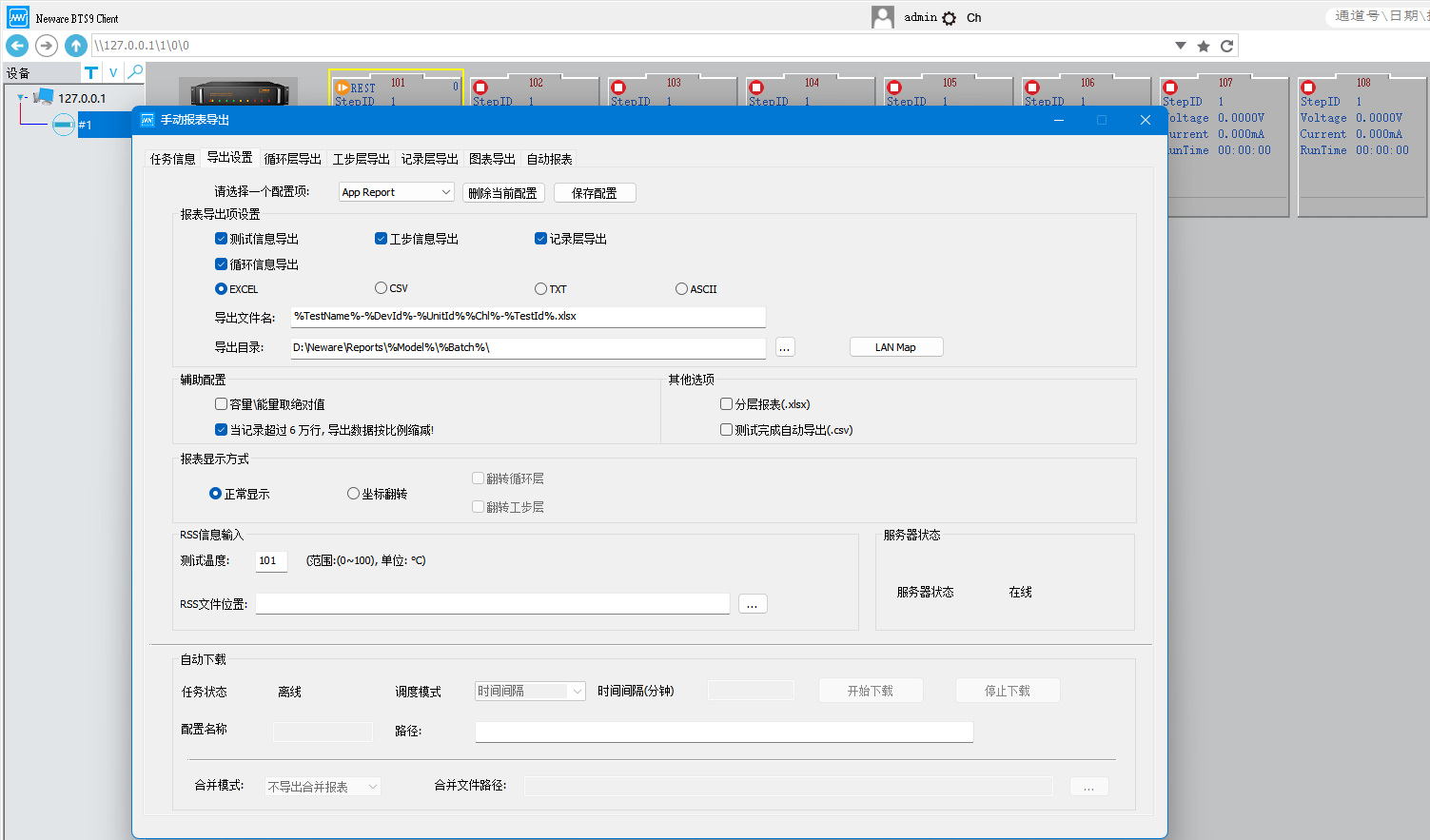This screenshot has height=840, width=1430.
Task: Open the 调度模式 时间间隔 dropdown
Action: coord(530,692)
